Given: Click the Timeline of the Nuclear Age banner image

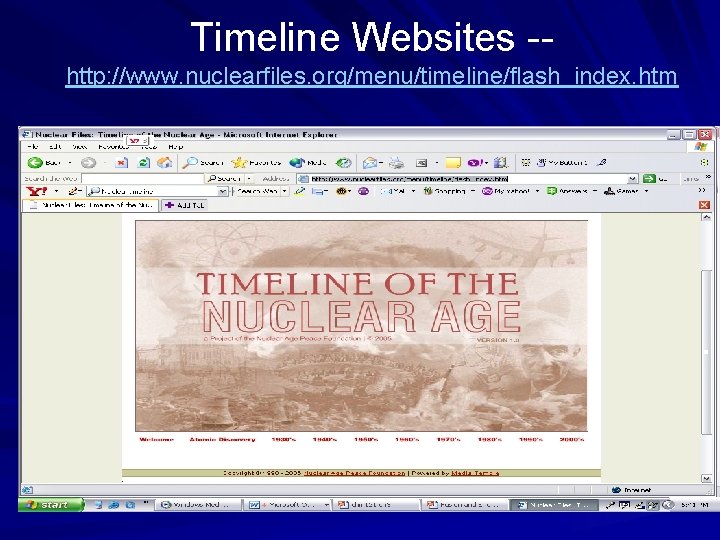Looking at the screenshot, I should (361, 326).
